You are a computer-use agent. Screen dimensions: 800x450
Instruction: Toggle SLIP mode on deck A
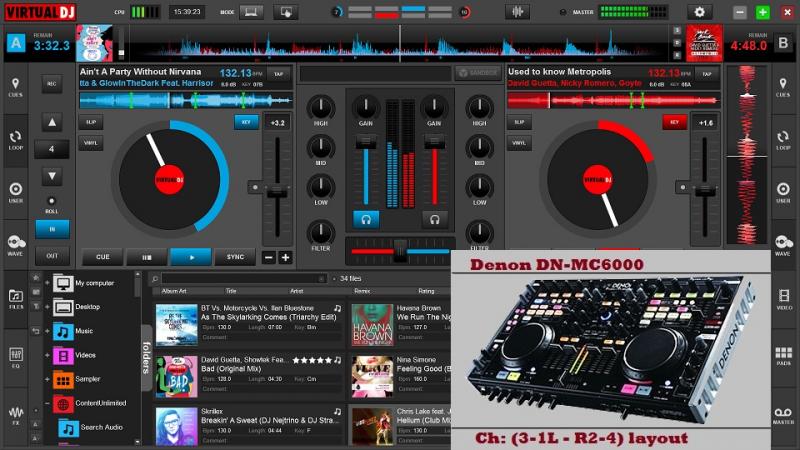[x=91, y=122]
